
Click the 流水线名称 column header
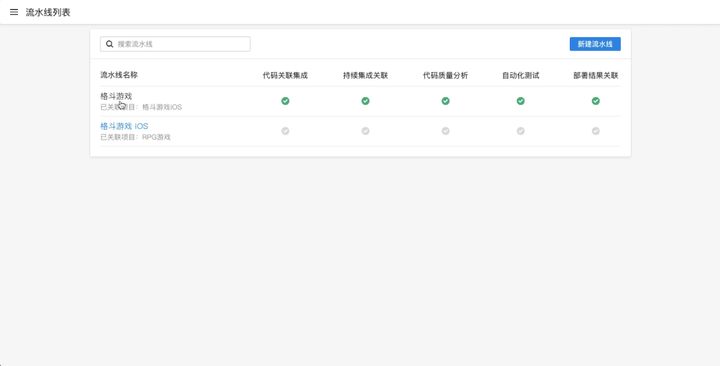(119, 75)
